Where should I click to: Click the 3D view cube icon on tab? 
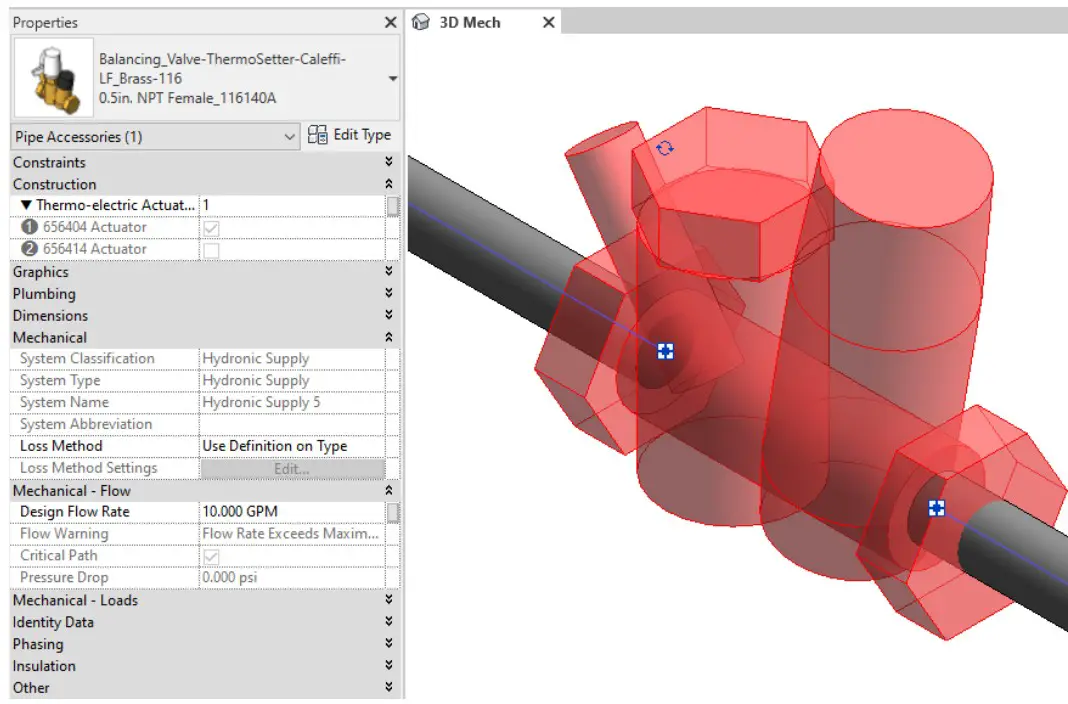point(421,22)
